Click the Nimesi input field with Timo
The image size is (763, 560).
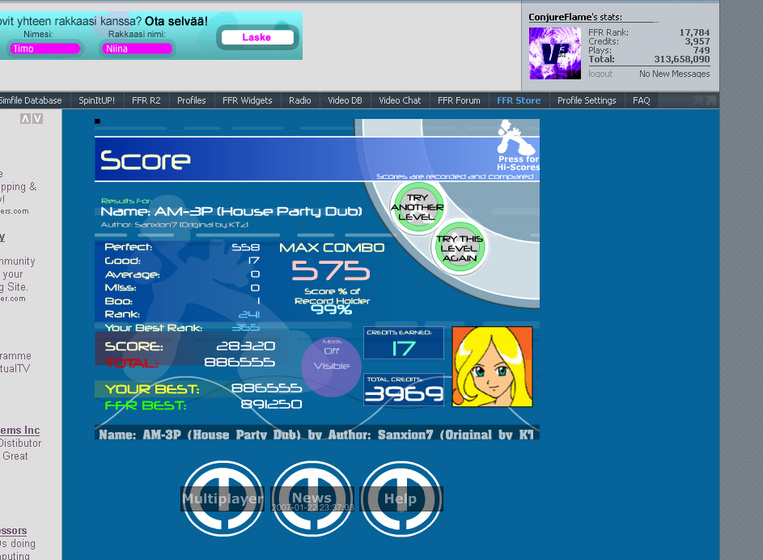pyautogui.click(x=45, y=49)
